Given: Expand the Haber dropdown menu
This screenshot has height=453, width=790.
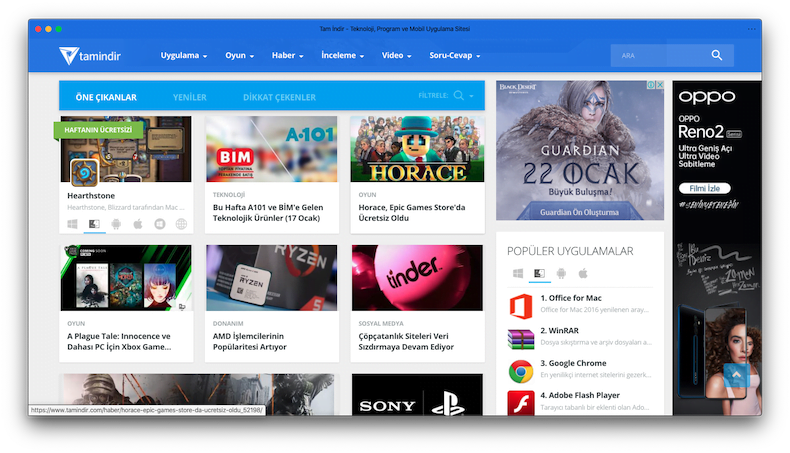Looking at the screenshot, I should pos(287,55).
